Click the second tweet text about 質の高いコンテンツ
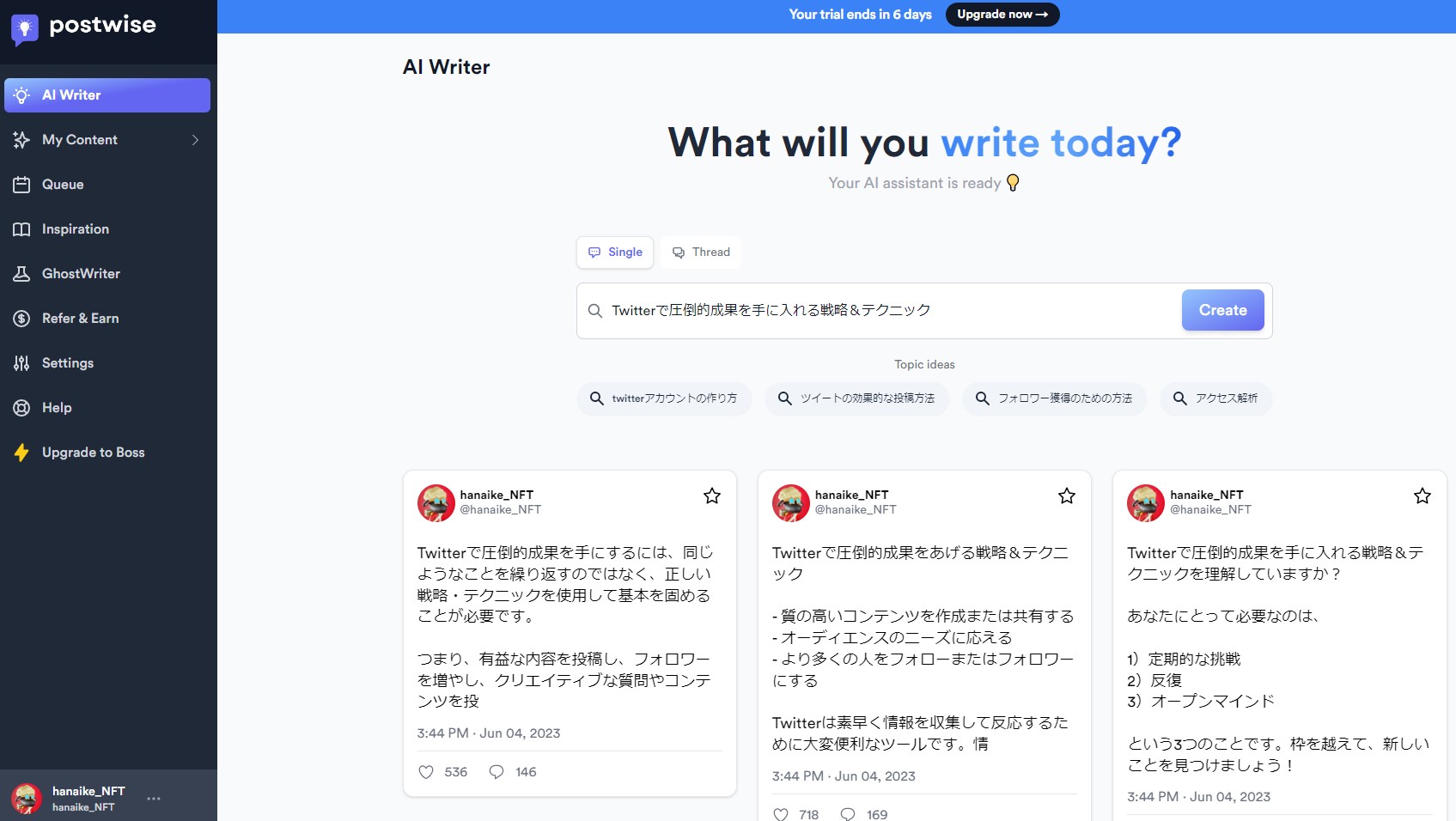 (x=923, y=648)
